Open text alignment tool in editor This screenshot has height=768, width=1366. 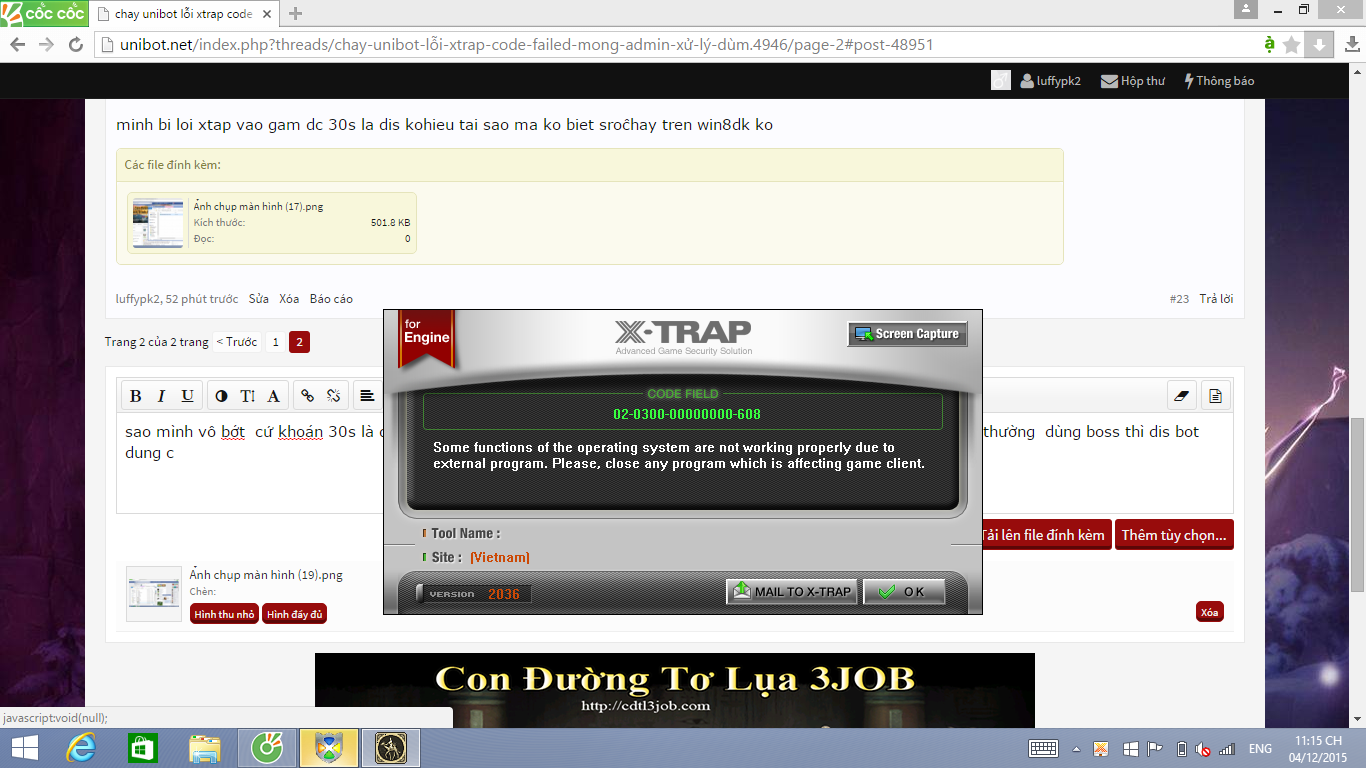point(368,396)
